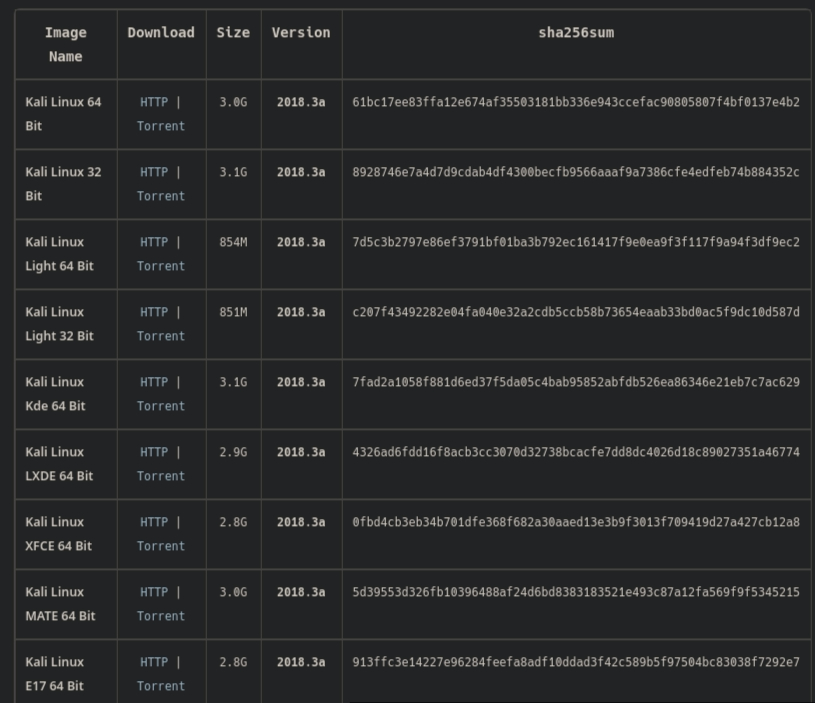This screenshot has width=815, height=703.
Task: Open Torrent link for Kali Kde 64 Bit
Action: [x=161, y=406]
